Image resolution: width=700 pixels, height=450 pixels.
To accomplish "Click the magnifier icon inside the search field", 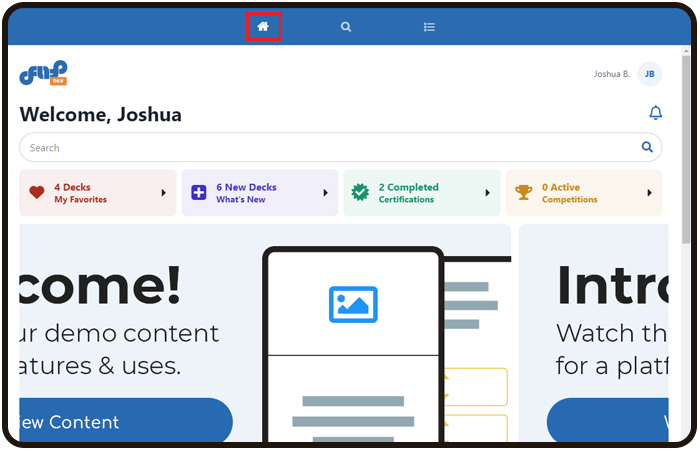I will point(647,147).
